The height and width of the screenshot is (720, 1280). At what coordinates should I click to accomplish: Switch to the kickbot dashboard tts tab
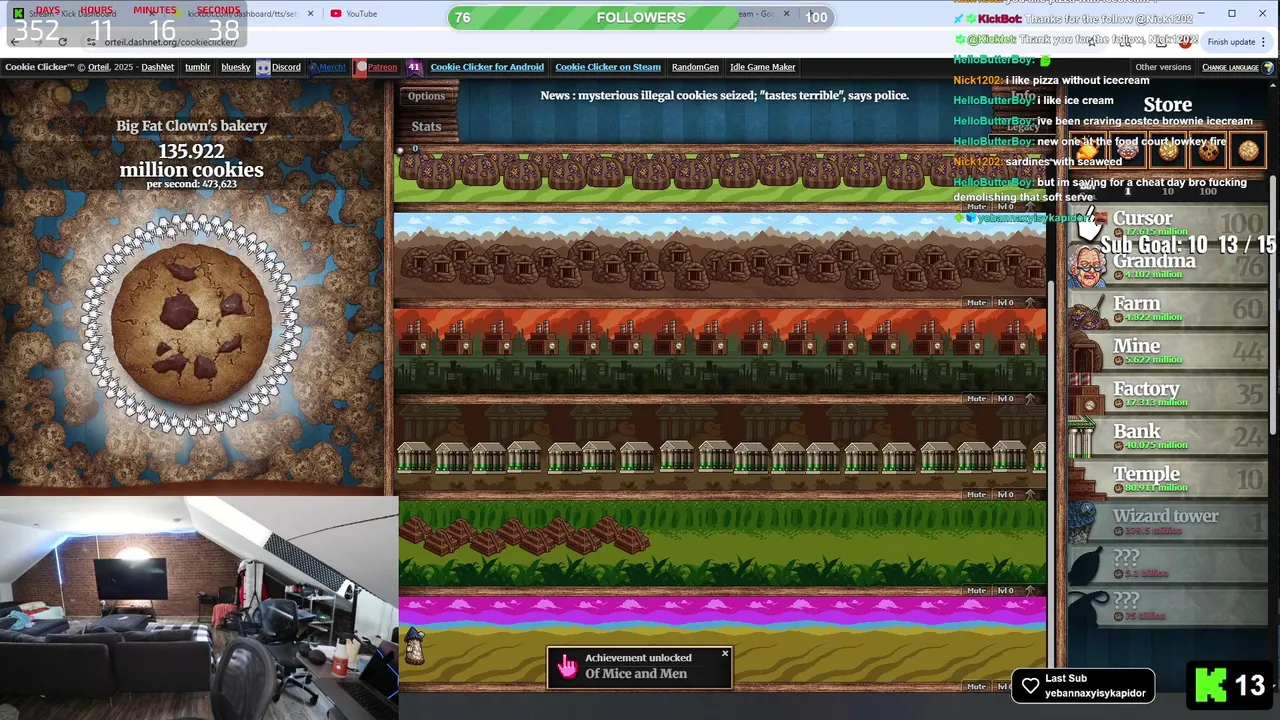click(243, 14)
